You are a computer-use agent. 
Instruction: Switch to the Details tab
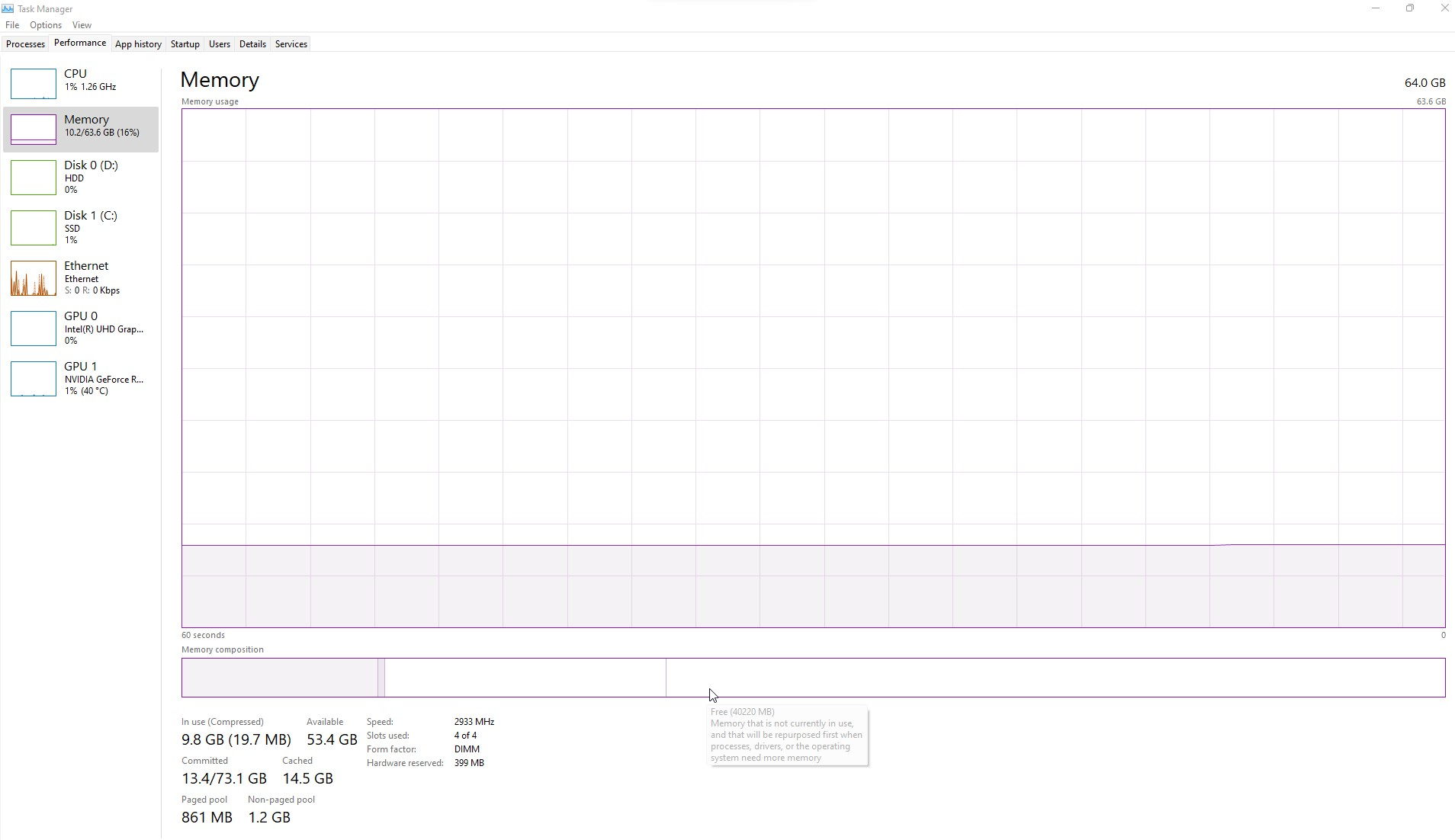[252, 44]
